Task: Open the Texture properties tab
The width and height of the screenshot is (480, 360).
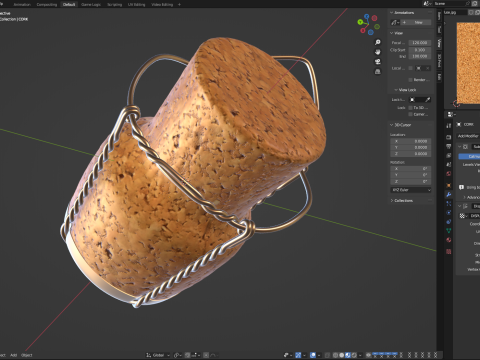Action: (x=449, y=252)
